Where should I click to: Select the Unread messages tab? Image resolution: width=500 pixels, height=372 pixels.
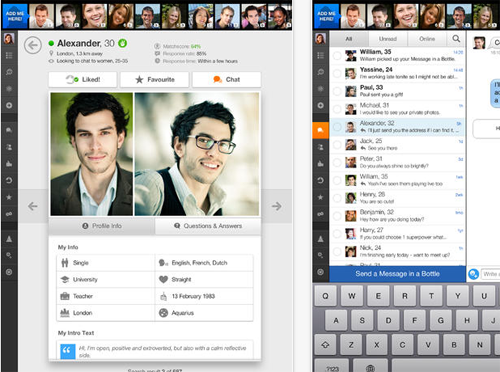388,39
